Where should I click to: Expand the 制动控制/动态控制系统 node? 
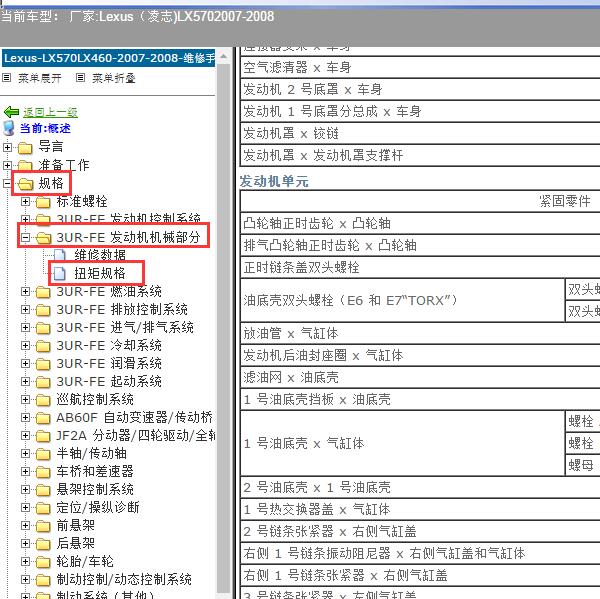click(x=25, y=579)
